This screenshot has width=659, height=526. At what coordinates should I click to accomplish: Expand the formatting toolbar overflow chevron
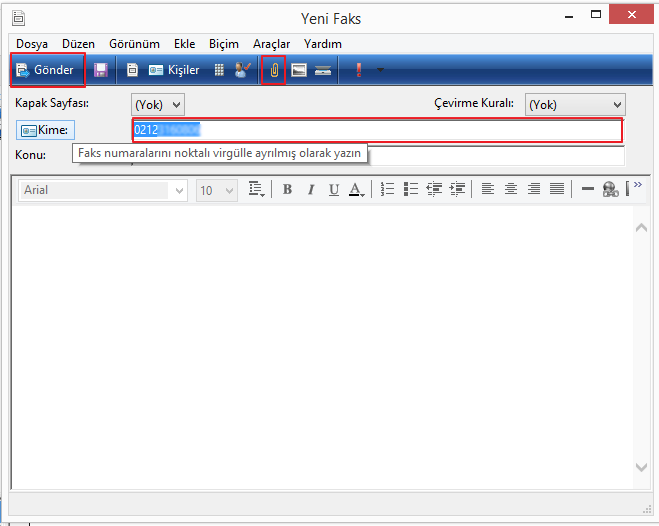638,184
